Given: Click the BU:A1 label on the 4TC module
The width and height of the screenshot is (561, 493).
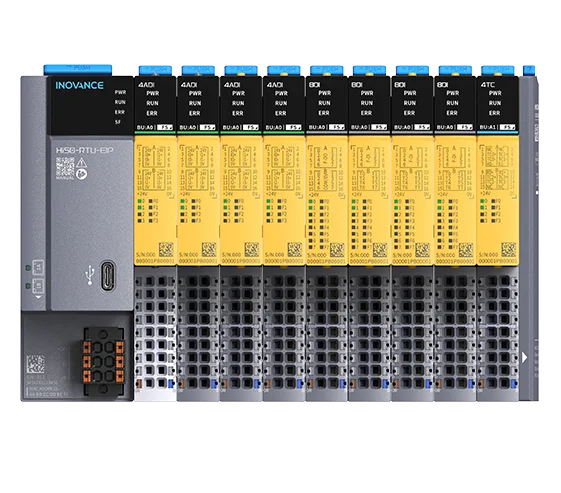Looking at the screenshot, I should 487,127.
